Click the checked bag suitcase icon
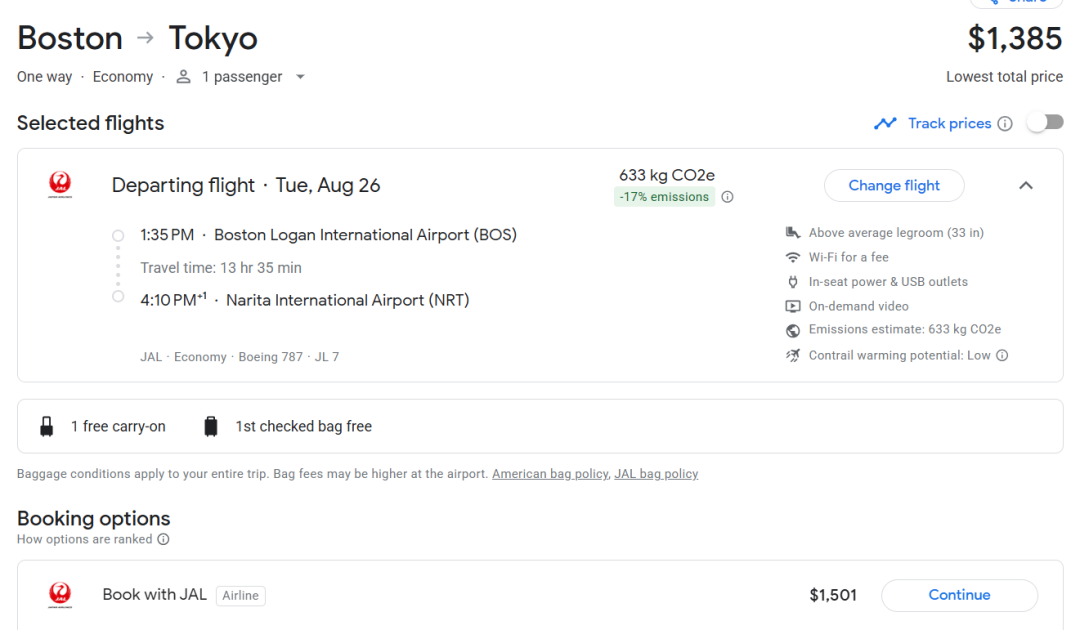Screen dimensions: 1080x630 coord(210,427)
